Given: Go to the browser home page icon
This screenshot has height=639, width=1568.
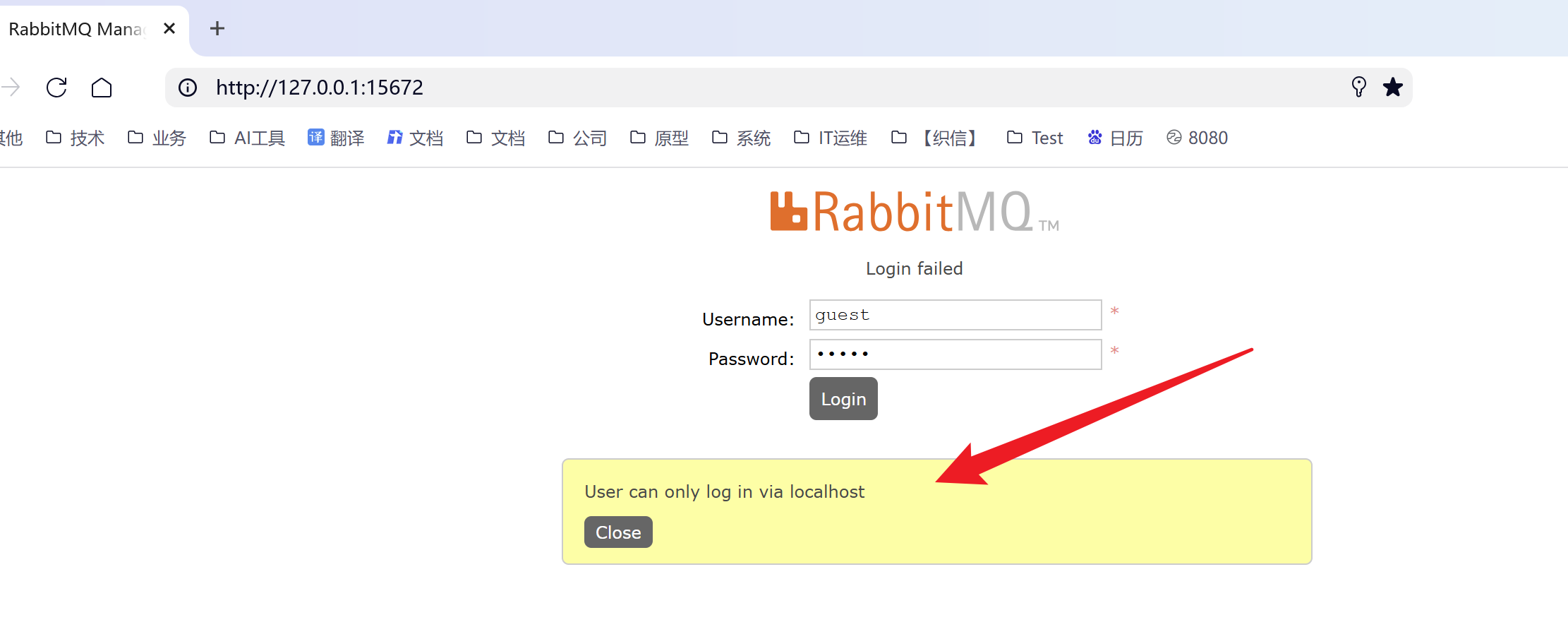Looking at the screenshot, I should (102, 88).
